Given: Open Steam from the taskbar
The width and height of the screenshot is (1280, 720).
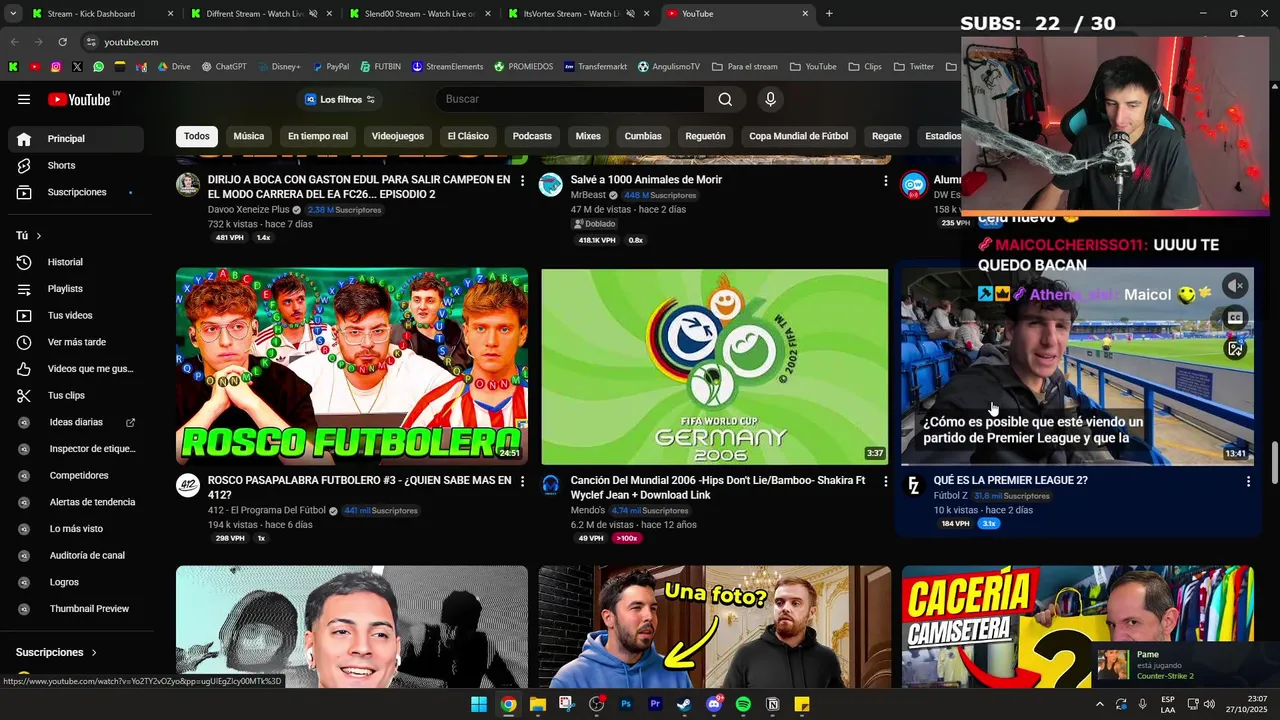Looking at the screenshot, I should click(684, 704).
